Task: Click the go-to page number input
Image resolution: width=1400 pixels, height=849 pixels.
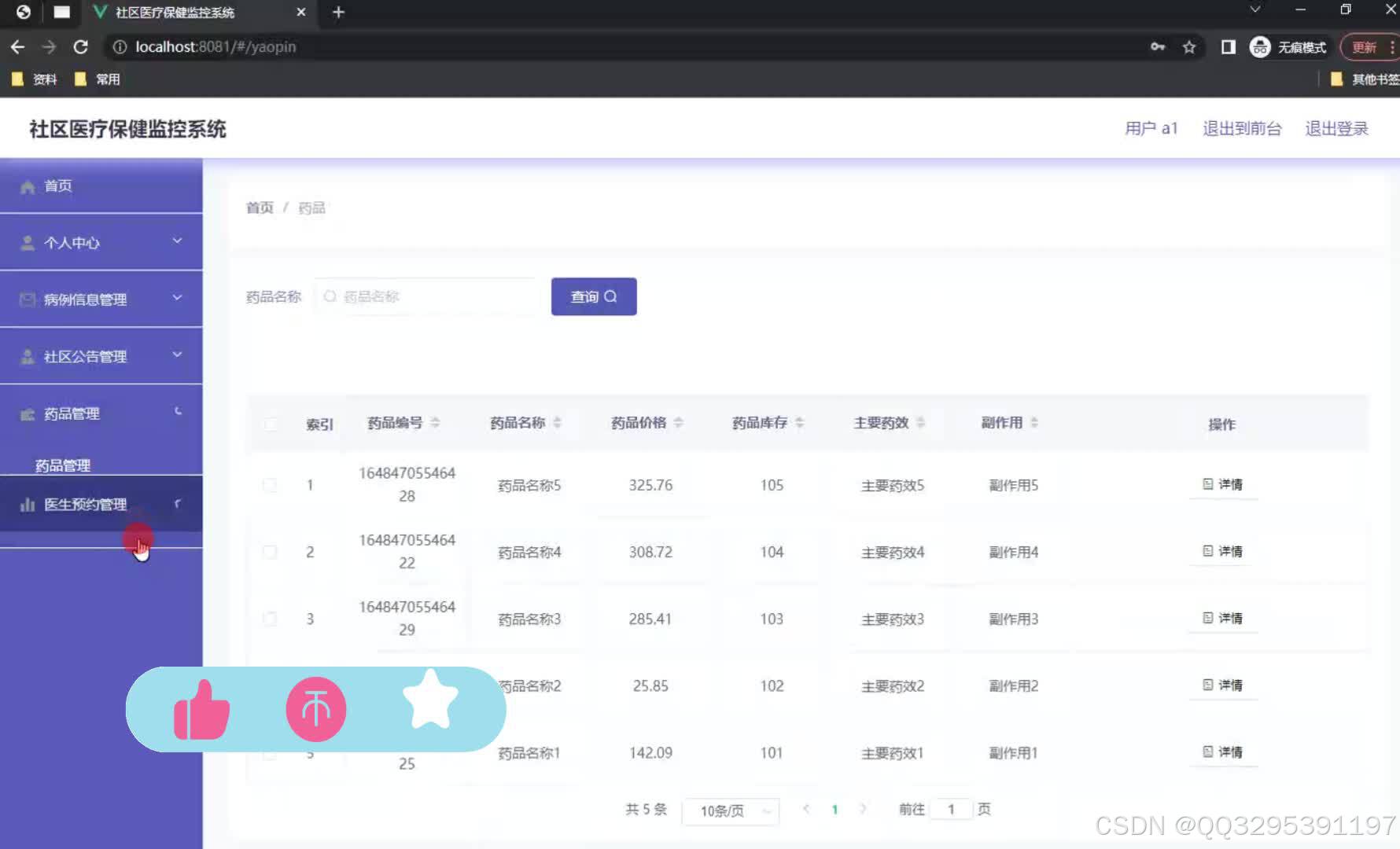Action: click(951, 809)
